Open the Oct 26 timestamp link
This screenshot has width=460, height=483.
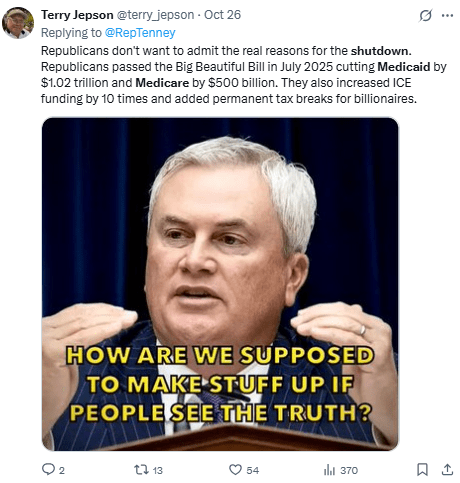point(222,15)
